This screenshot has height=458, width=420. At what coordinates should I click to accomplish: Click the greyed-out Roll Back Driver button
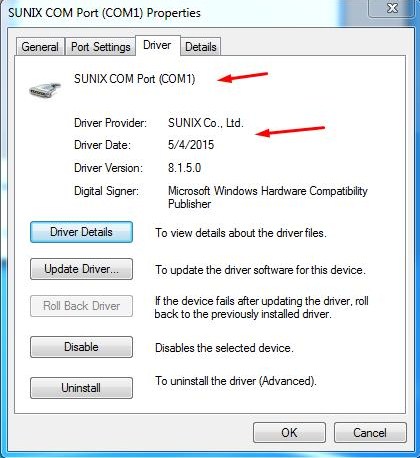(81, 306)
